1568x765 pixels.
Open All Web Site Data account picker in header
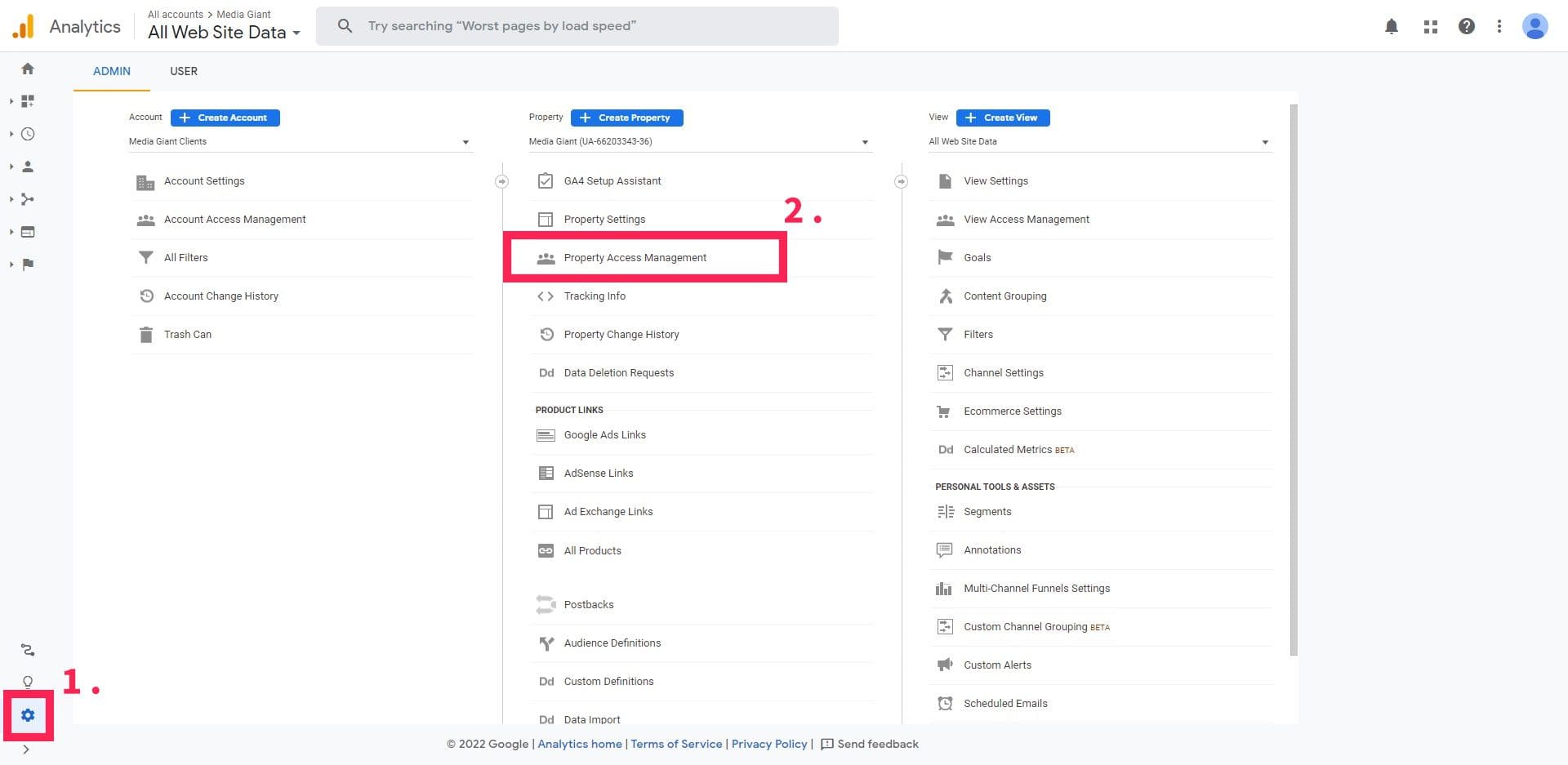coord(224,33)
